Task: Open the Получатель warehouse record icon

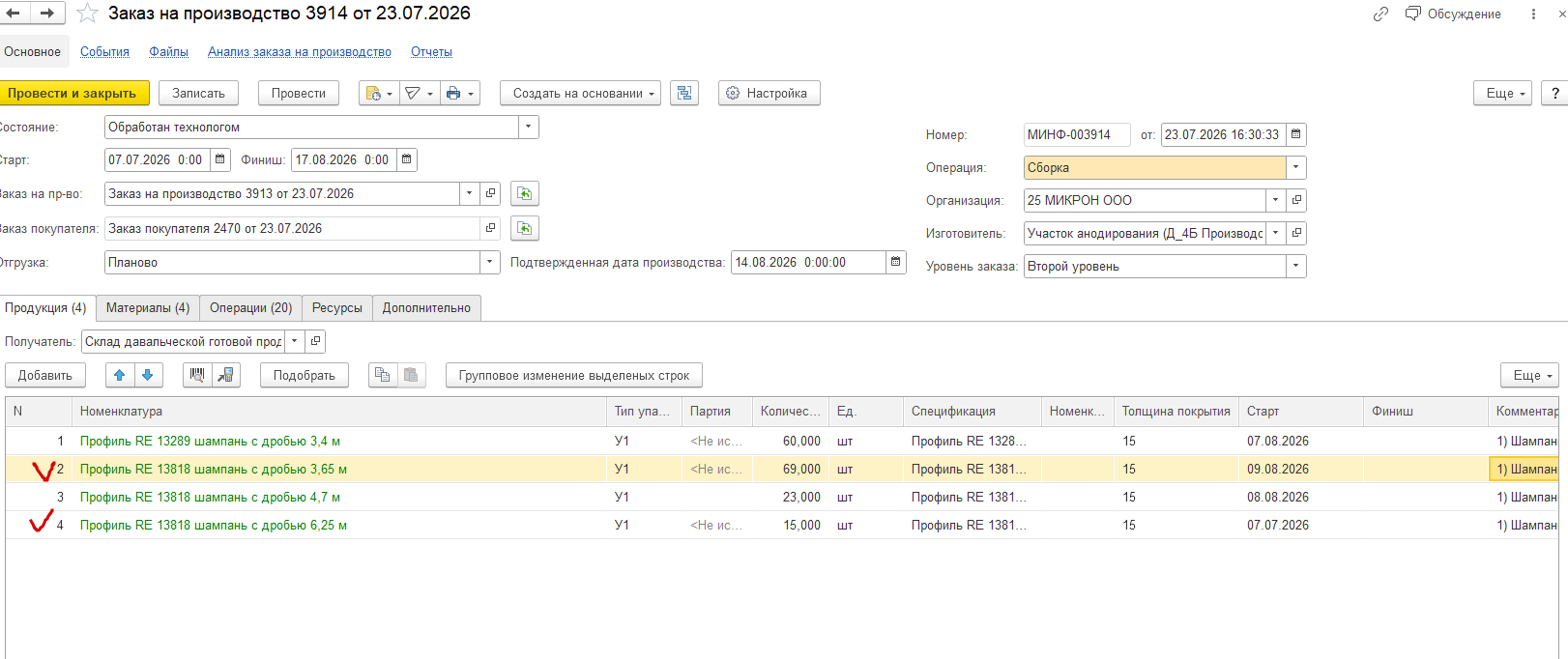Action: [x=315, y=341]
